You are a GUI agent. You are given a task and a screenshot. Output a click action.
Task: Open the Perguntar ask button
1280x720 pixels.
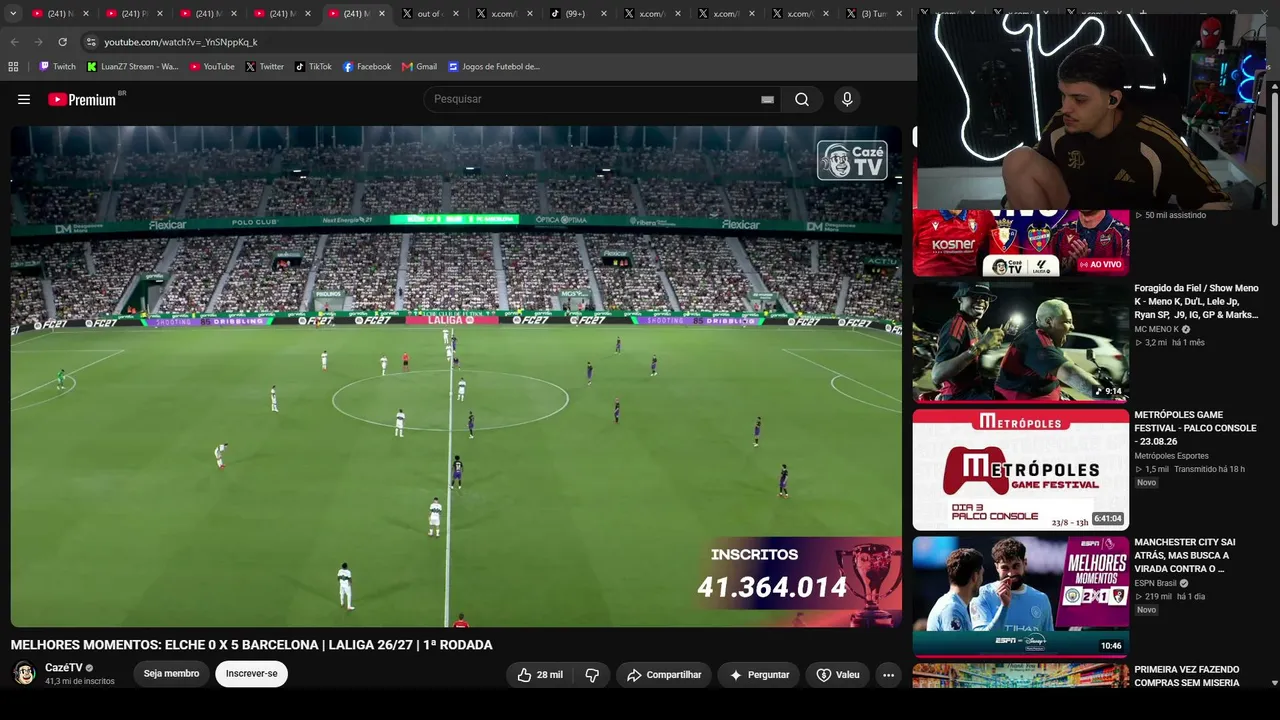(x=759, y=675)
